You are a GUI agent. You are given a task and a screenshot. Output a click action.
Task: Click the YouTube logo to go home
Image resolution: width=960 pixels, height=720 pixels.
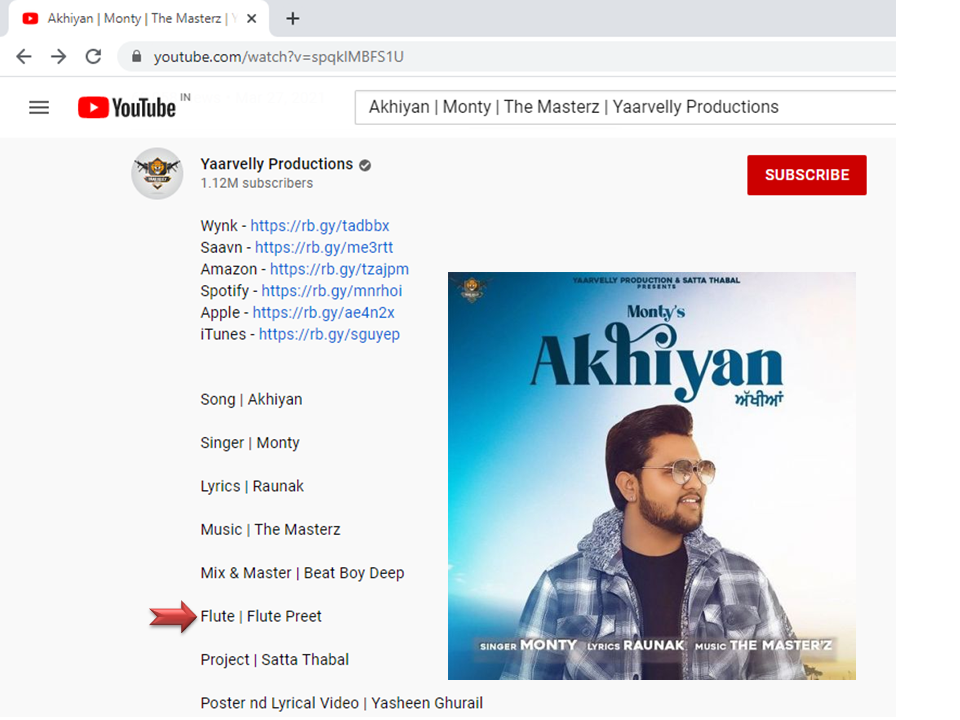pos(127,107)
